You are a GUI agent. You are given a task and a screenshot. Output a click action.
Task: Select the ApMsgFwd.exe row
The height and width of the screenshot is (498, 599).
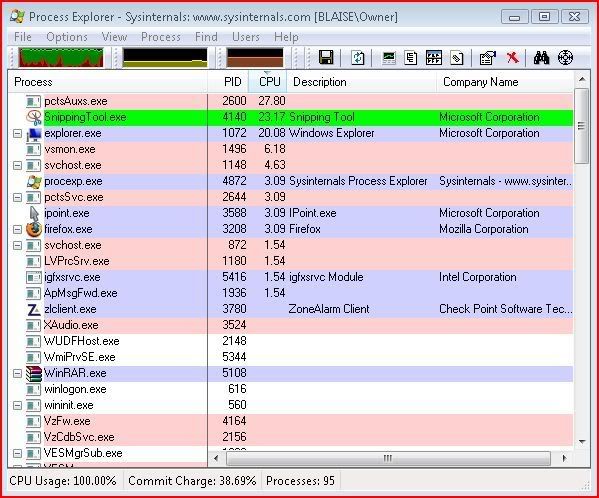pos(290,293)
